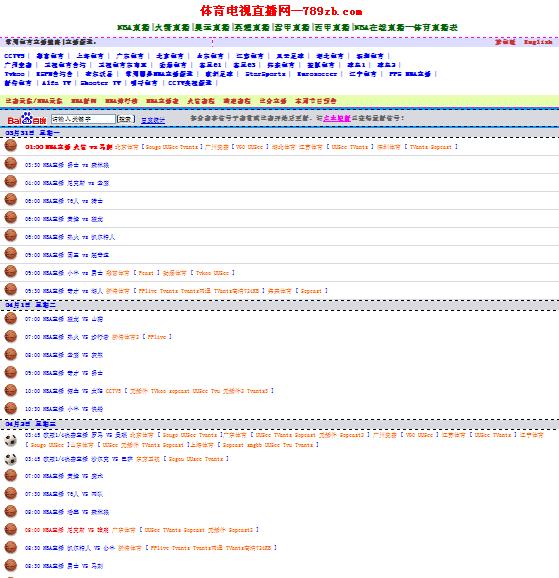The width and height of the screenshot is (559, 578).
Task: Click basketball icon of 07:00 山猫 game
Action: [11, 318]
